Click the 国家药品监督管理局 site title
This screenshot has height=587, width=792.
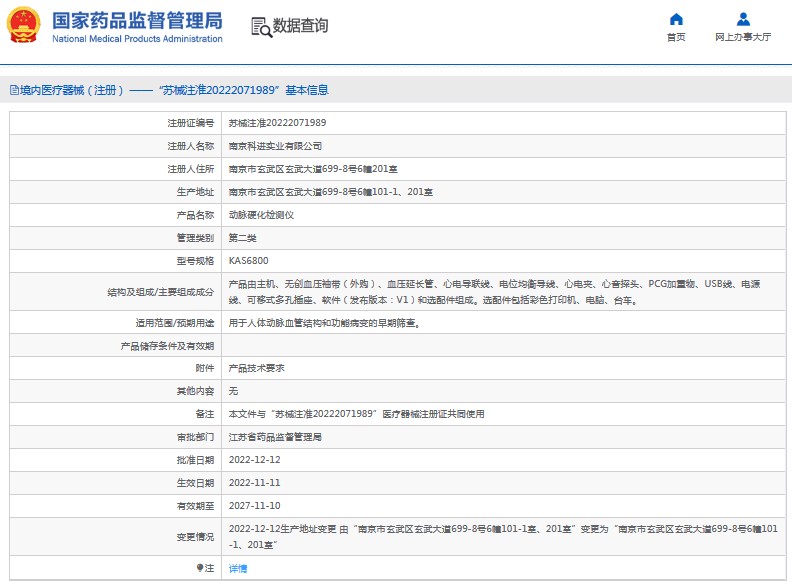(137, 20)
